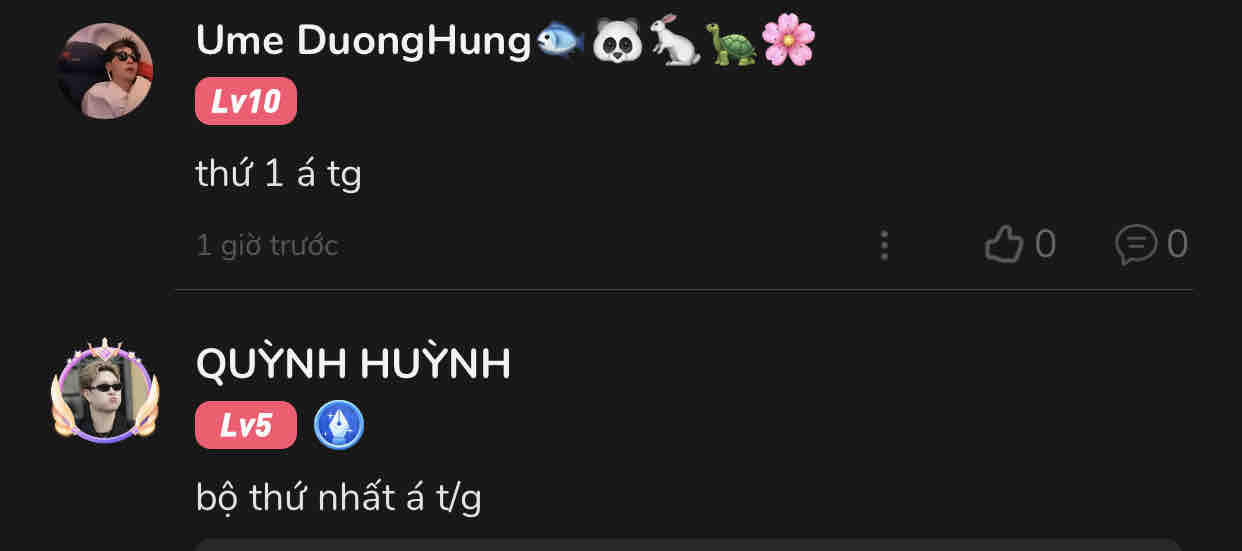Like Ume DuongHung's comment with thumbs-up icon
The width and height of the screenshot is (1242, 551).
coord(1004,244)
